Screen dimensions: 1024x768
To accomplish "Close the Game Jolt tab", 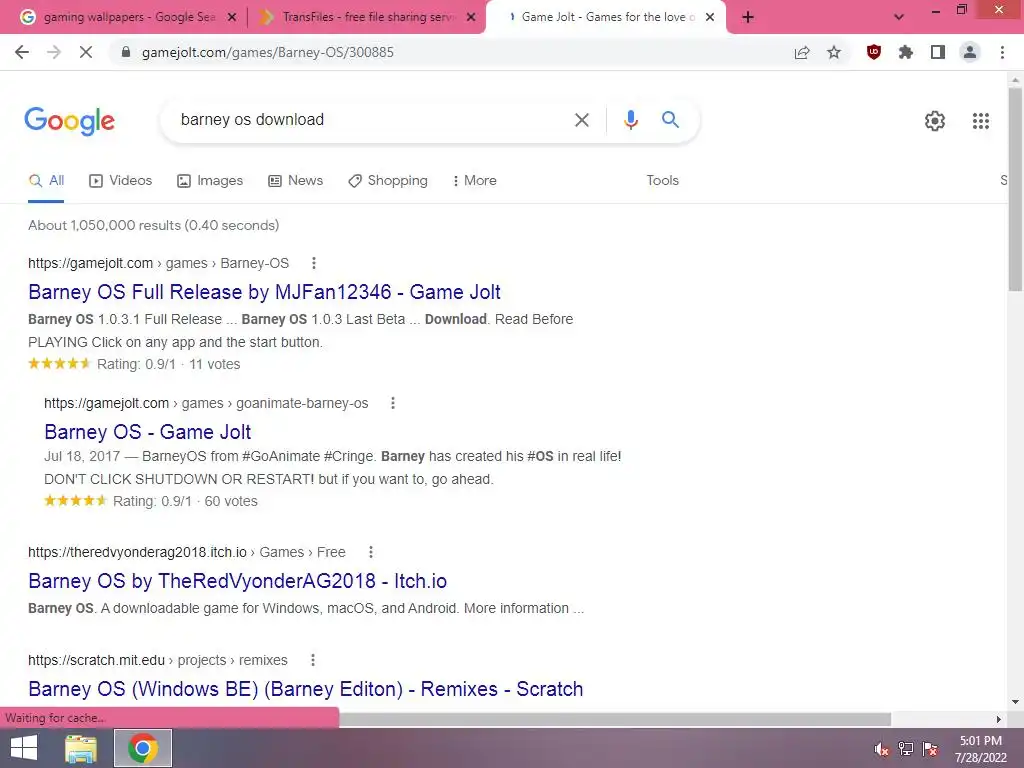I will pyautogui.click(x=710, y=18).
